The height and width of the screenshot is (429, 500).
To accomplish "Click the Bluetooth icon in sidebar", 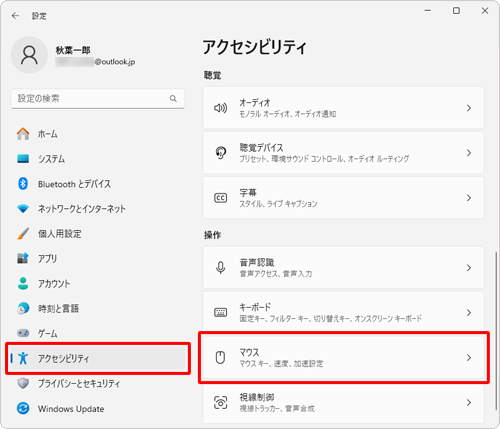I will pyautogui.click(x=23, y=184).
